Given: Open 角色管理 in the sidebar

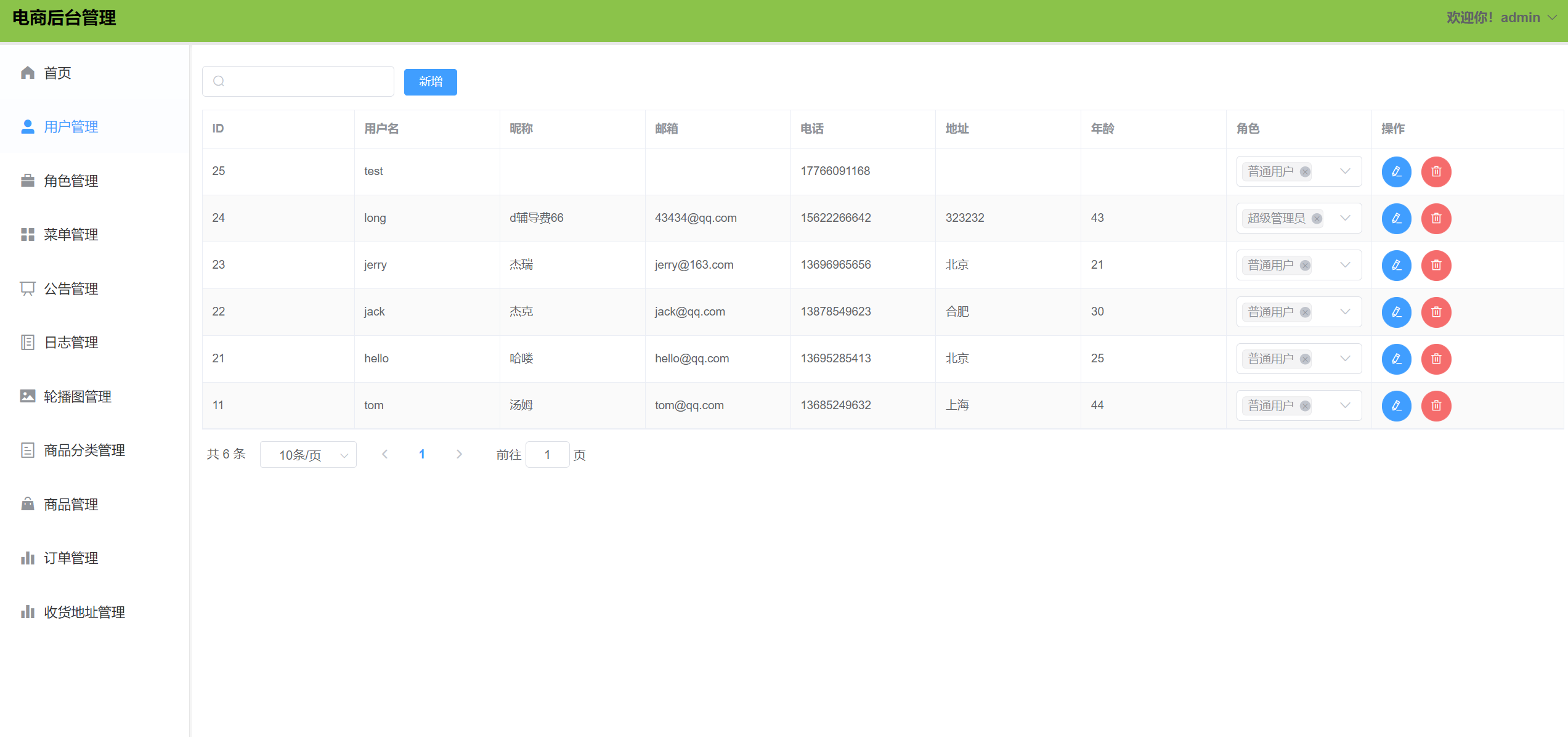Looking at the screenshot, I should tap(71, 181).
